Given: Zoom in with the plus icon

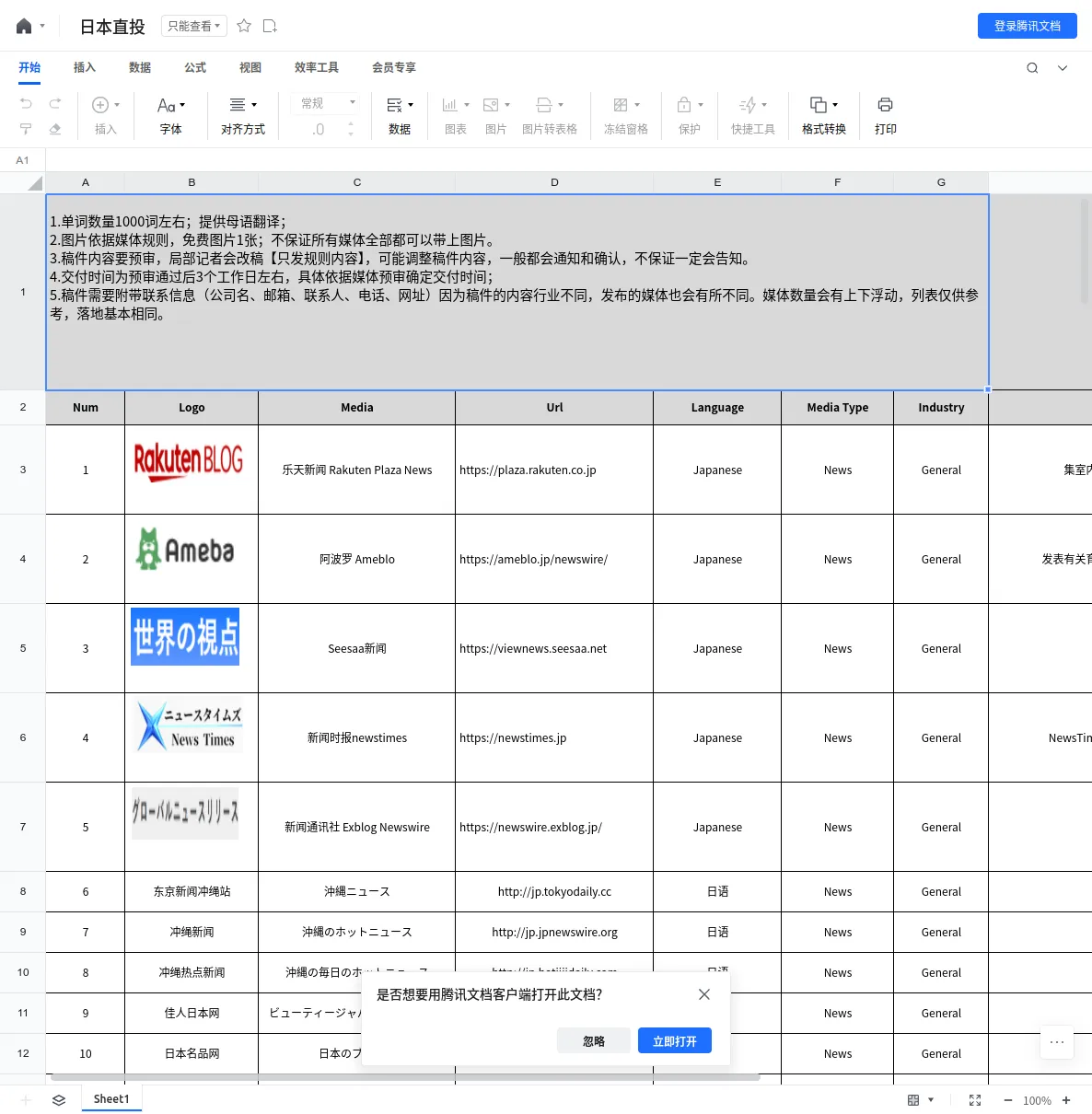Looking at the screenshot, I should point(1066,1100).
